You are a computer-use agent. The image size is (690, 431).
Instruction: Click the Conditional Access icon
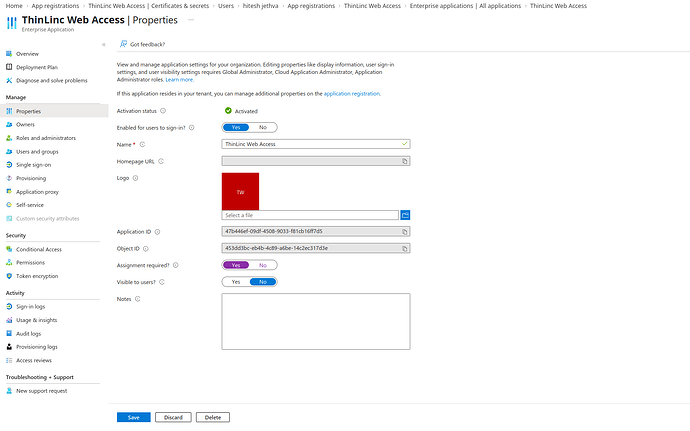point(9,249)
